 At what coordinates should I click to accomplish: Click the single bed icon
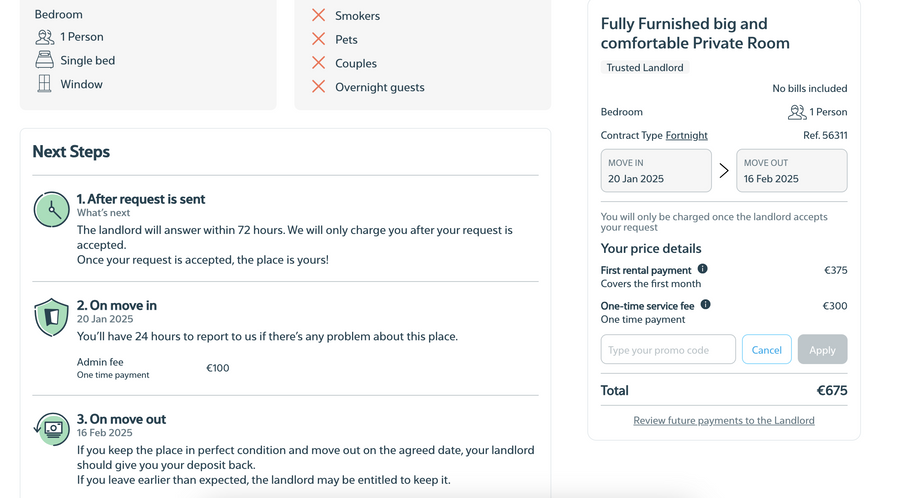[x=44, y=60]
